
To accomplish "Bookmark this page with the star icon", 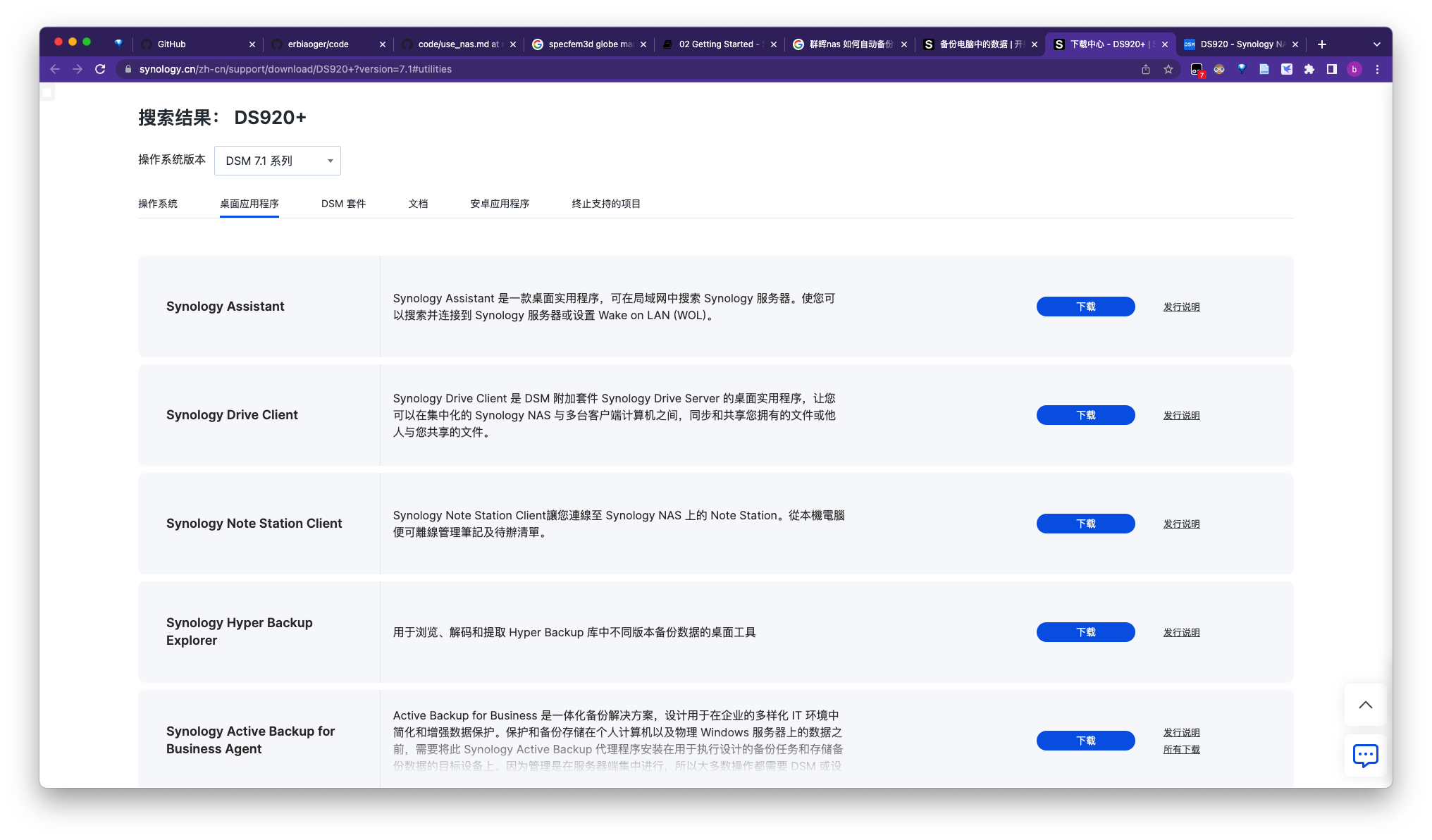I will (x=1168, y=69).
